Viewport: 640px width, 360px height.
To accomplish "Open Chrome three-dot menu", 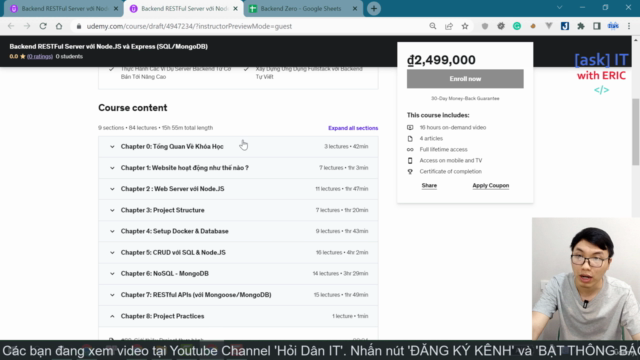I will pyautogui.click(x=629, y=26).
